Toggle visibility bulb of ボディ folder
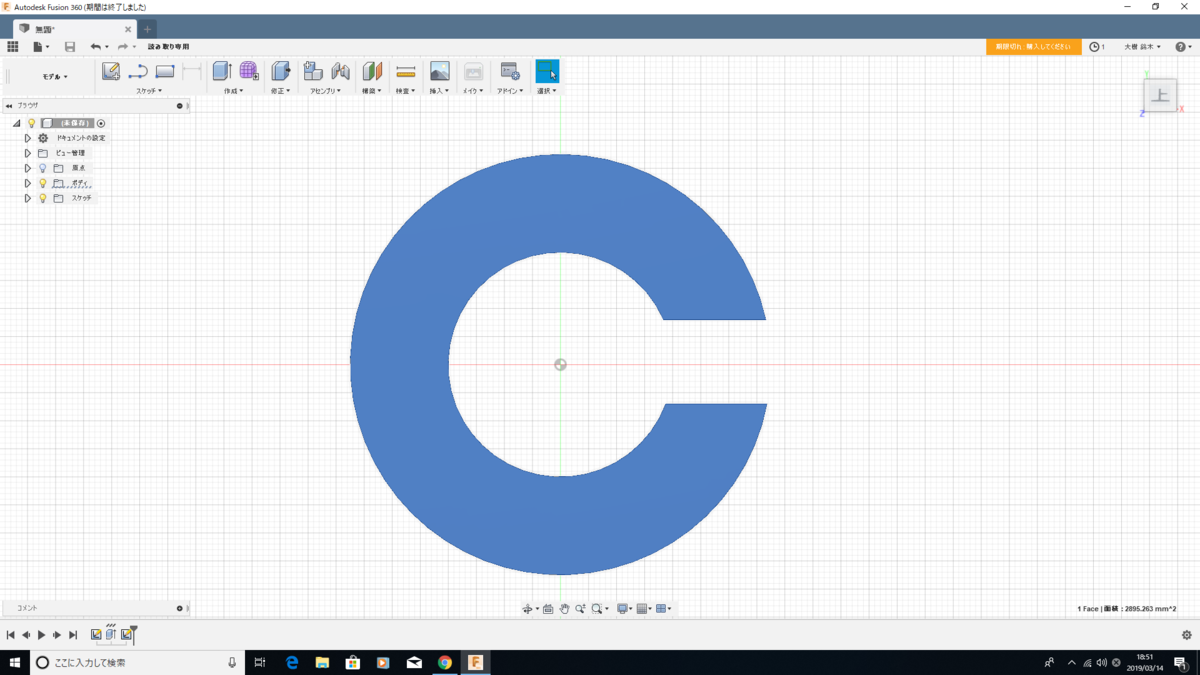Image resolution: width=1200 pixels, height=675 pixels. tap(43, 183)
